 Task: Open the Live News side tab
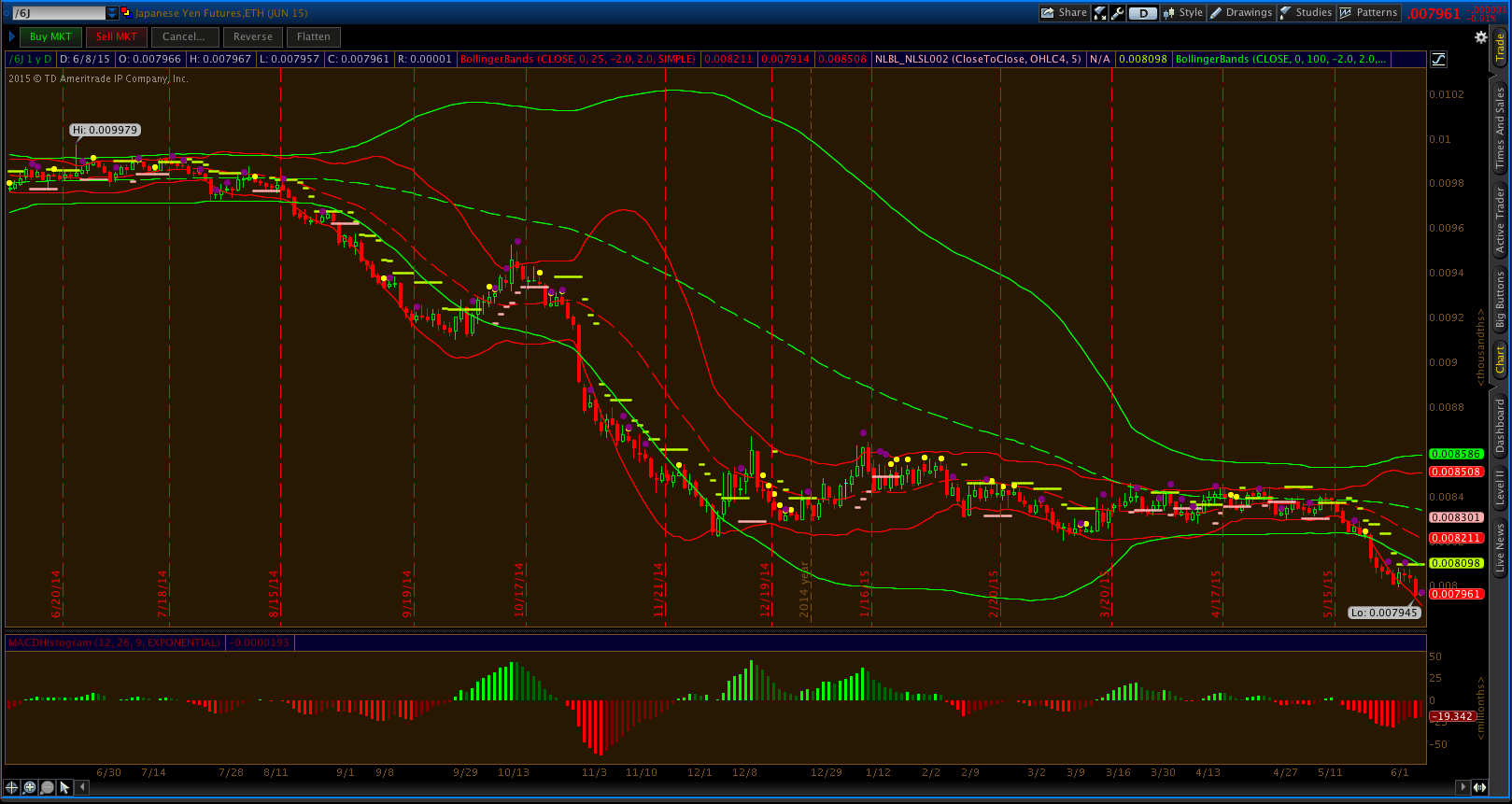point(1501,548)
